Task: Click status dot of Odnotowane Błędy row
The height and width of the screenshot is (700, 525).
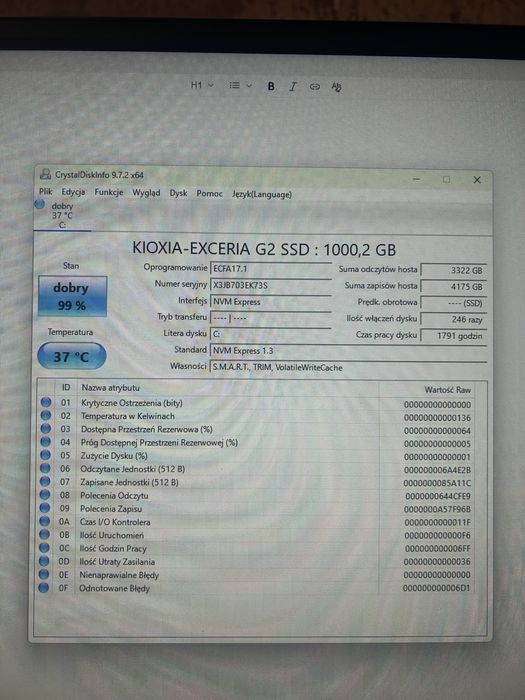Action: [44, 588]
